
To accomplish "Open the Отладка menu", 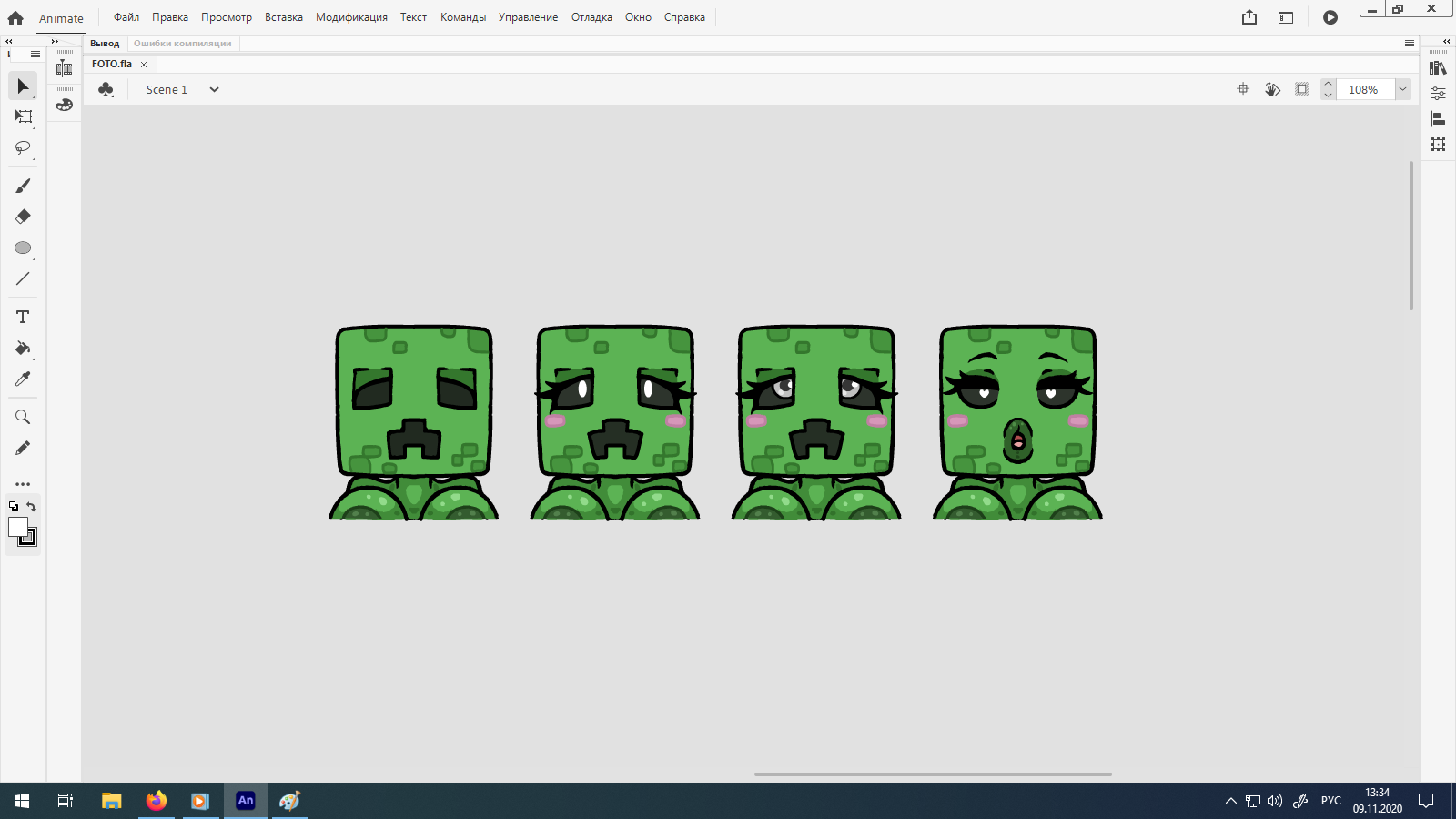I will (x=591, y=17).
